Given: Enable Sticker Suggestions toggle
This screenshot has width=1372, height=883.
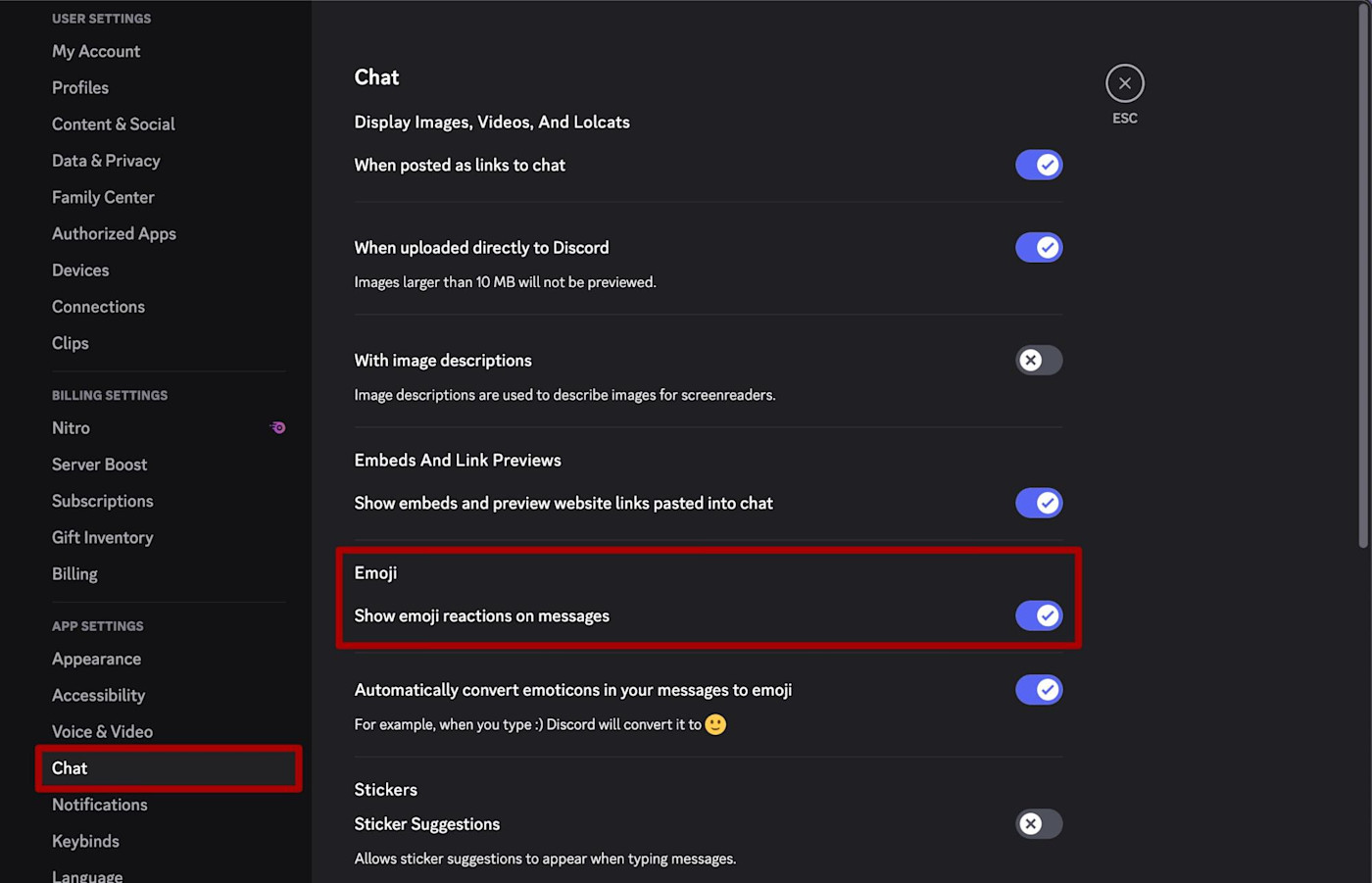Looking at the screenshot, I should point(1039,824).
